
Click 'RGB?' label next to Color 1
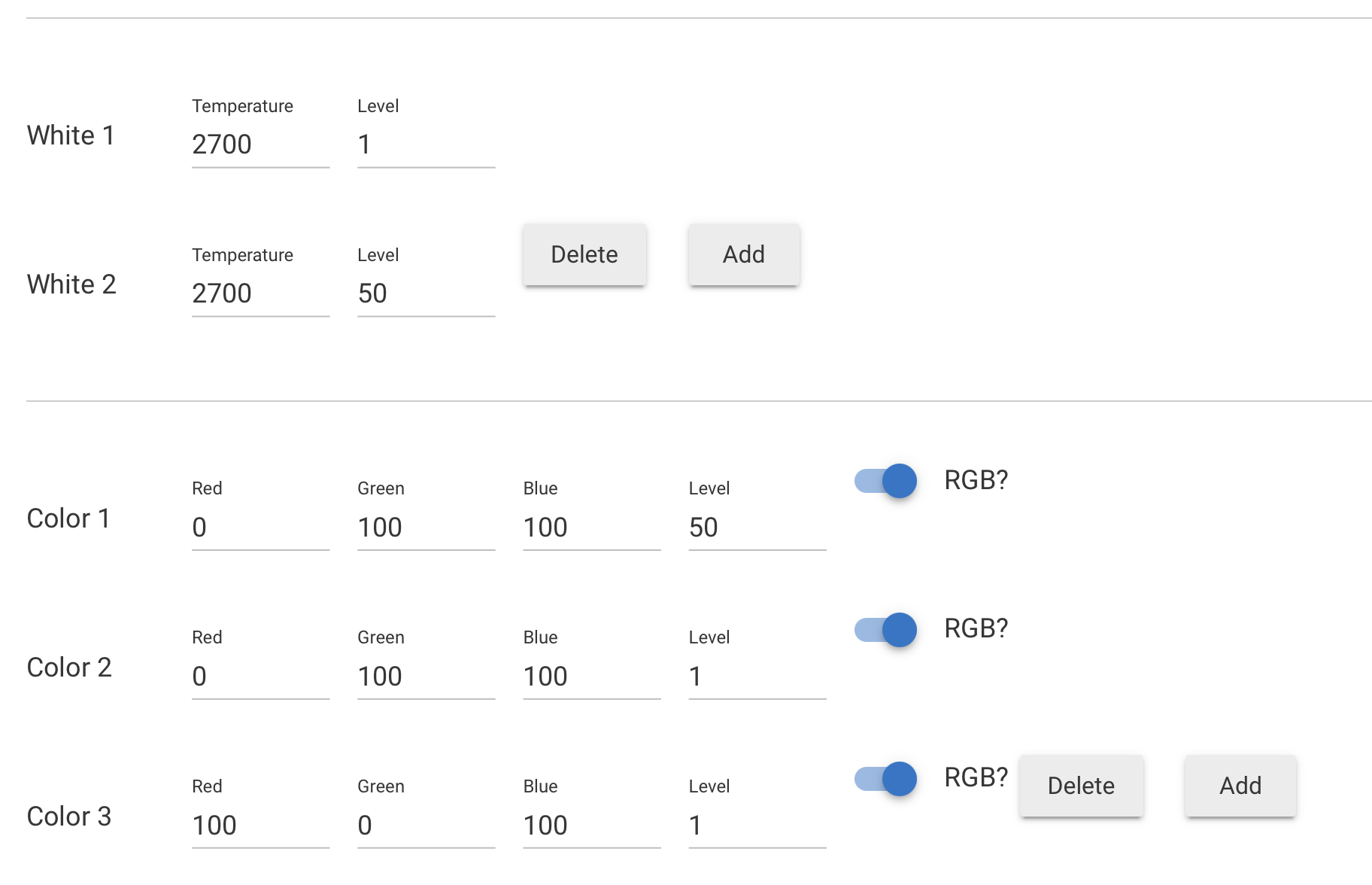click(976, 480)
